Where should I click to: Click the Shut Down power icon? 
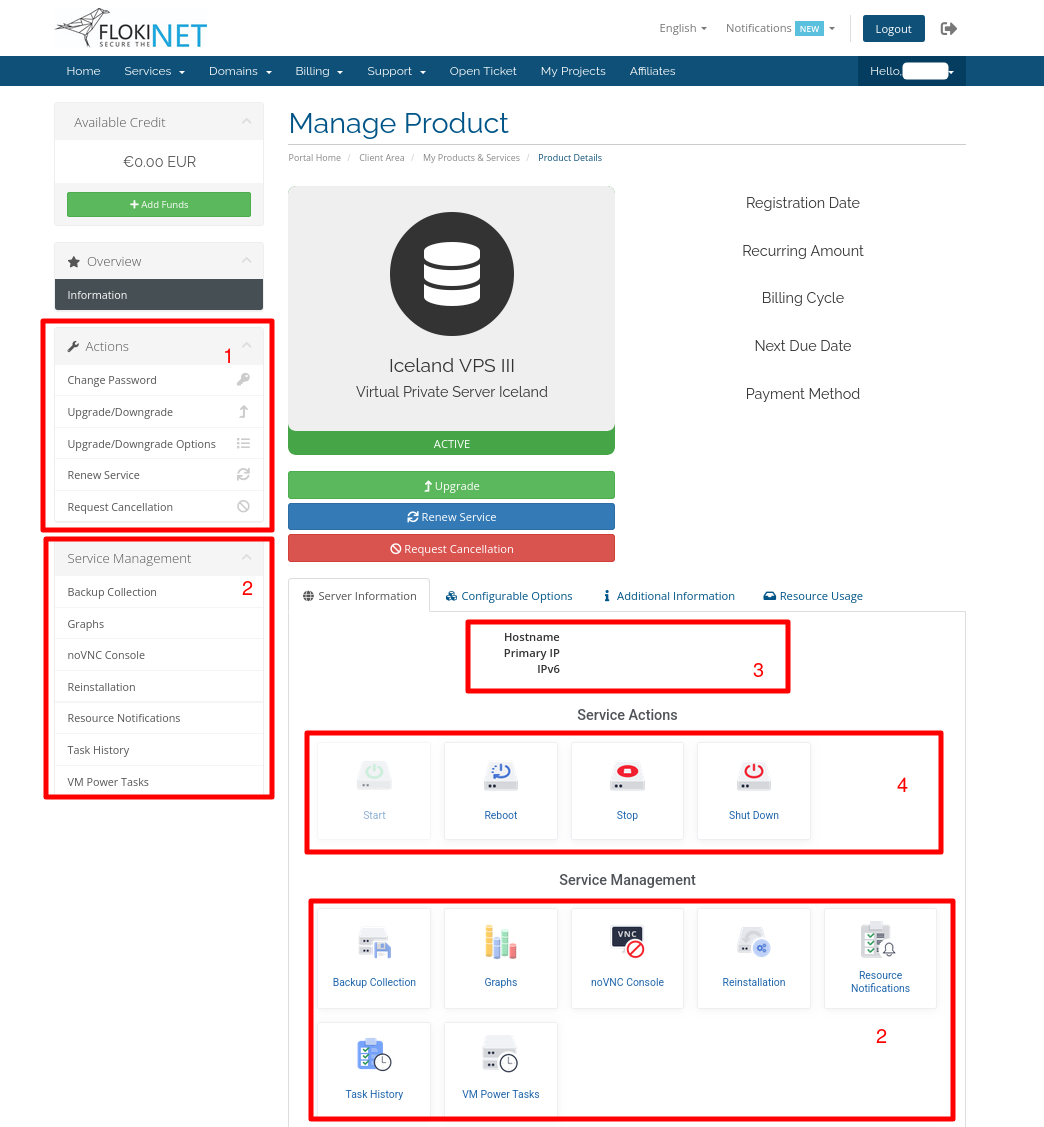[x=753, y=776]
